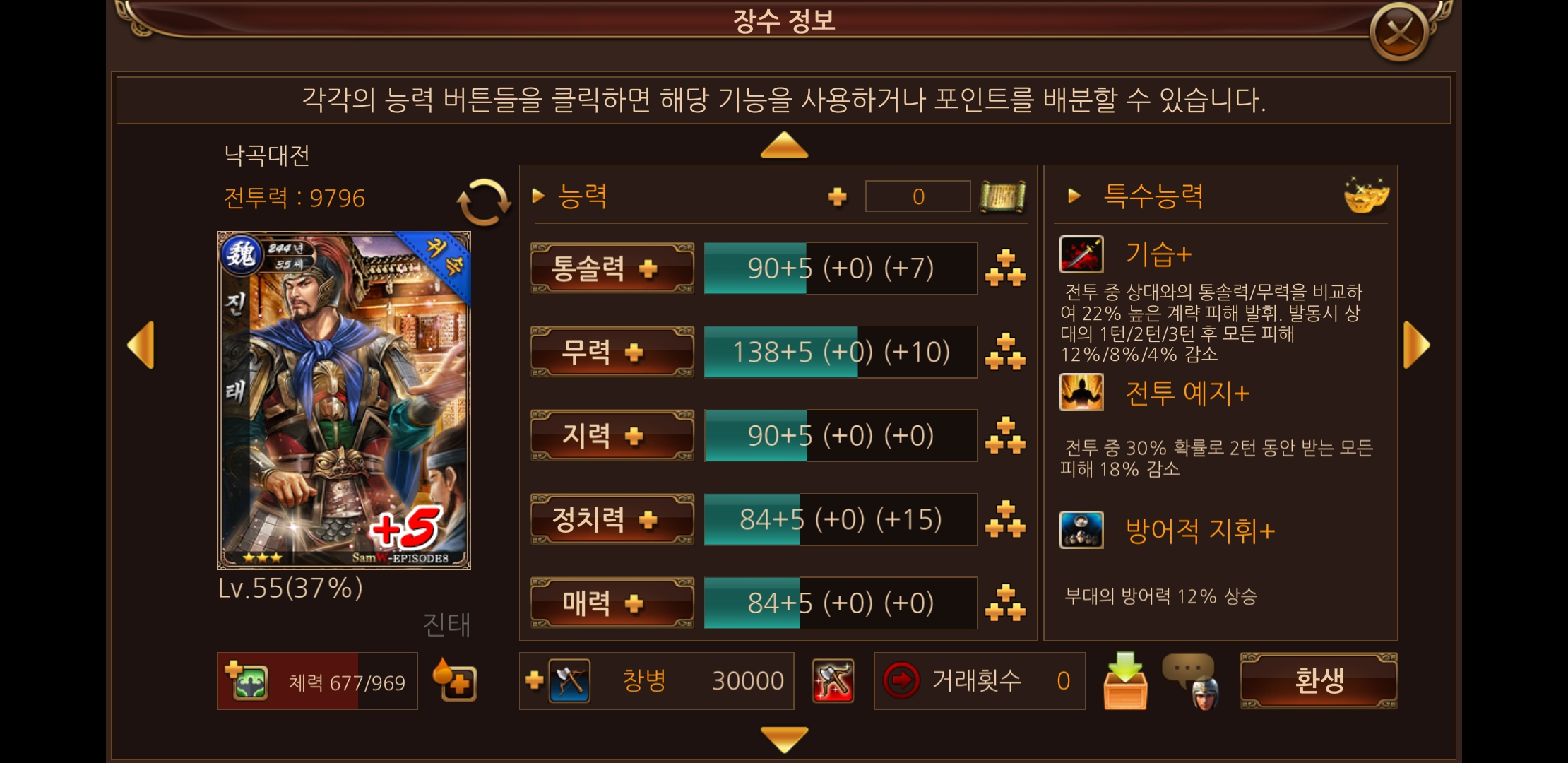Go to next general with right arrow
Image resolution: width=1568 pixels, height=763 pixels.
point(1416,345)
